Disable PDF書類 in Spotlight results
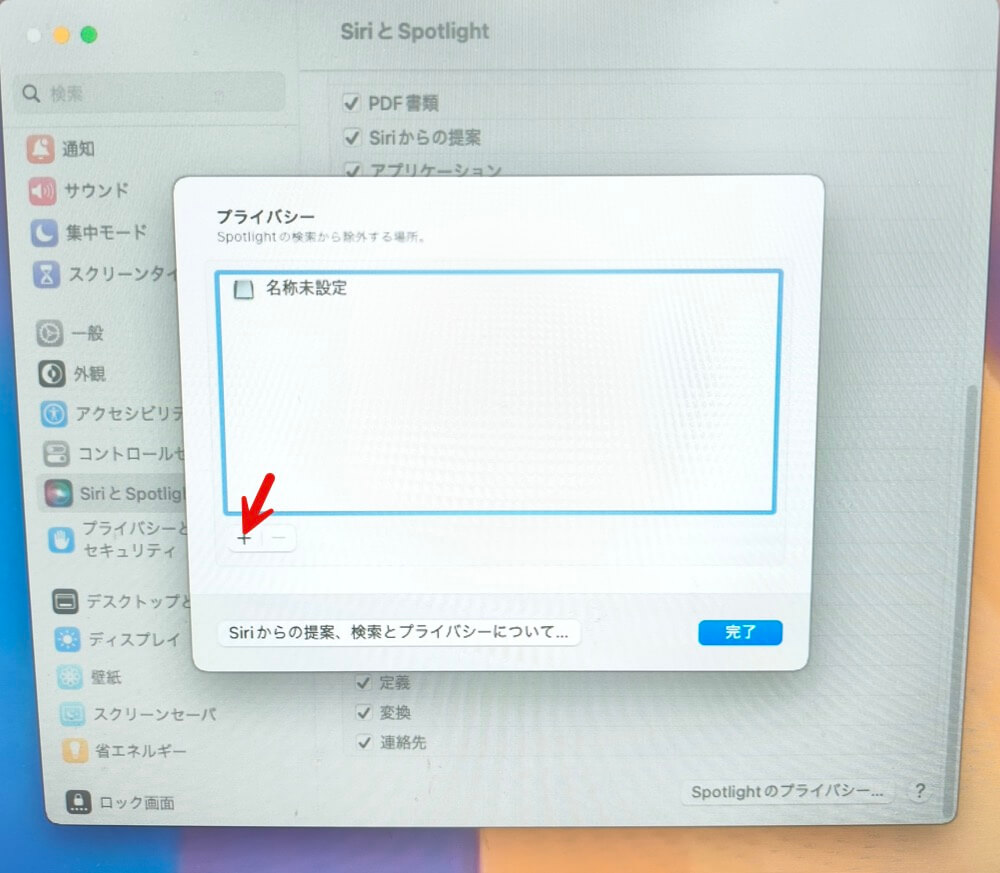1000x873 pixels. tap(352, 102)
